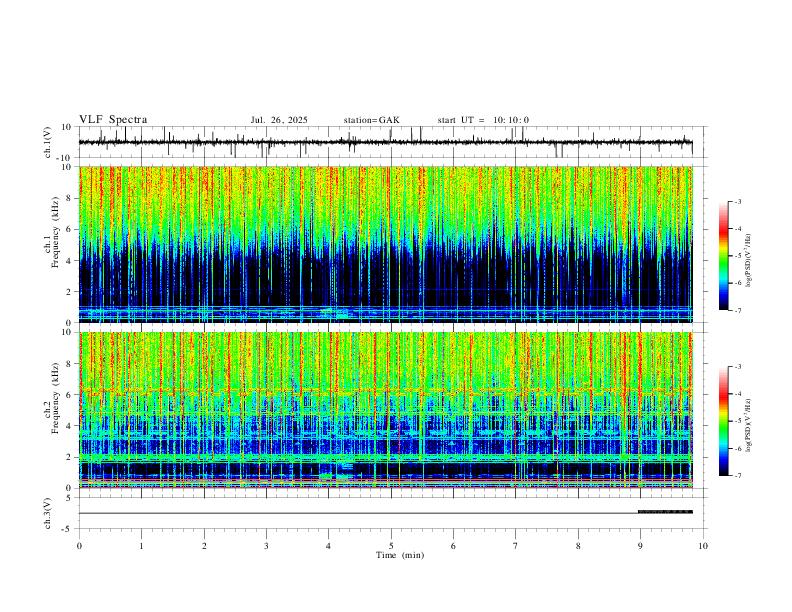
Task: Click the time axis tick label '5'
Action: point(391,546)
